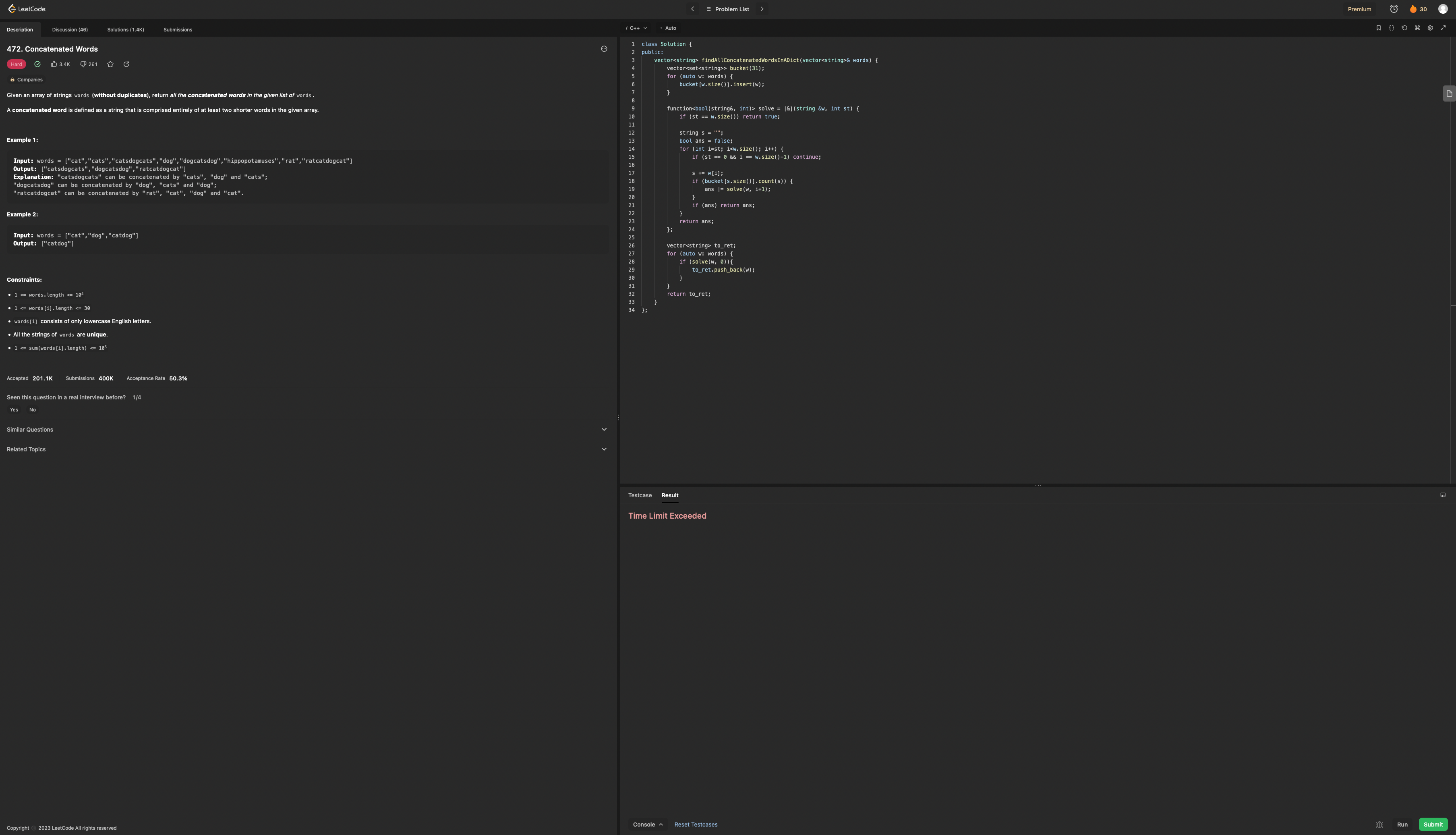Open the editor settings gear
This screenshot has width=1456, height=835.
click(x=1430, y=28)
